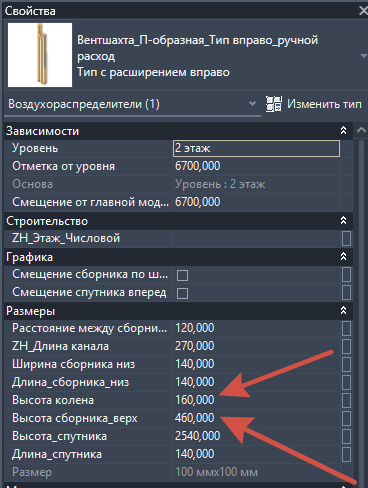Click the Изменить тип button label

(x=324, y=104)
